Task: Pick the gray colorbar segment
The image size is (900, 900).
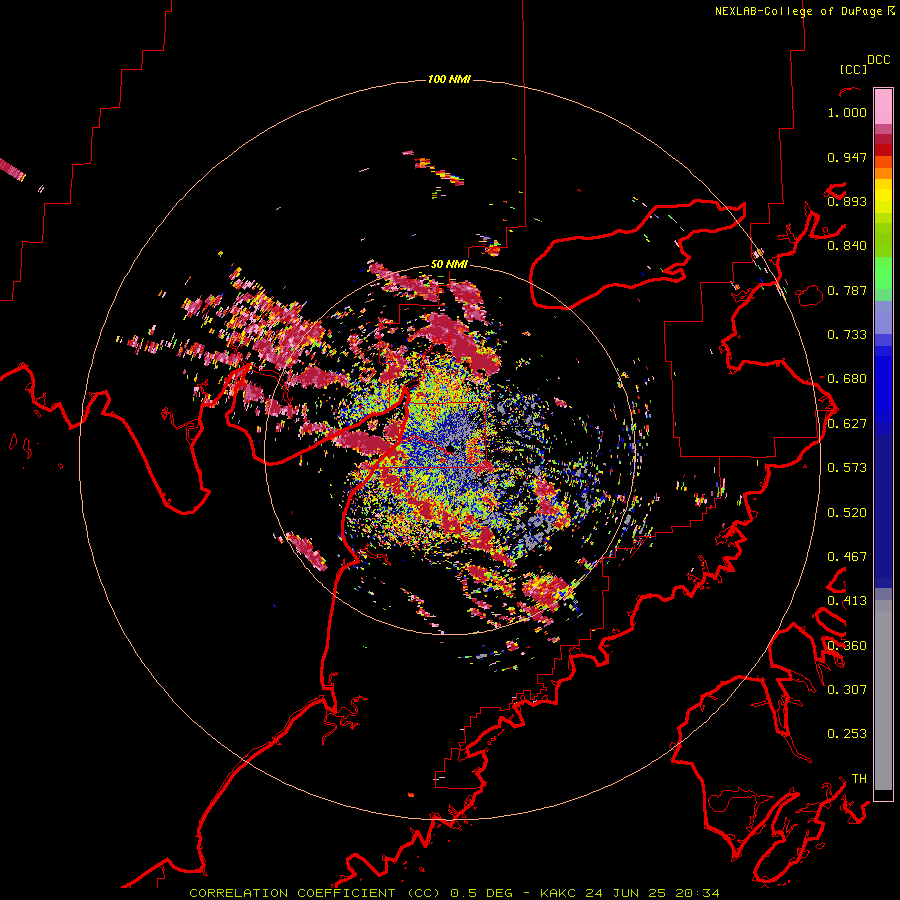Action: click(x=883, y=695)
